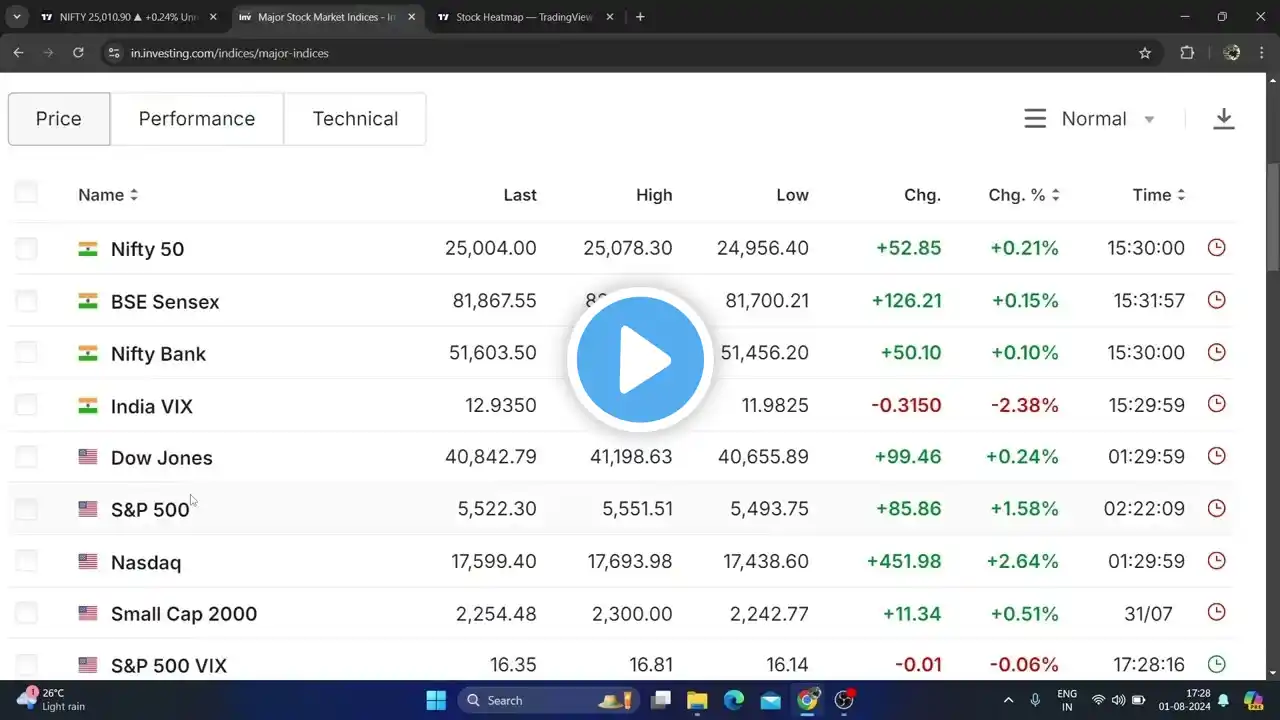Click the browser forward arrow
Image resolution: width=1280 pixels, height=720 pixels.
[x=48, y=53]
